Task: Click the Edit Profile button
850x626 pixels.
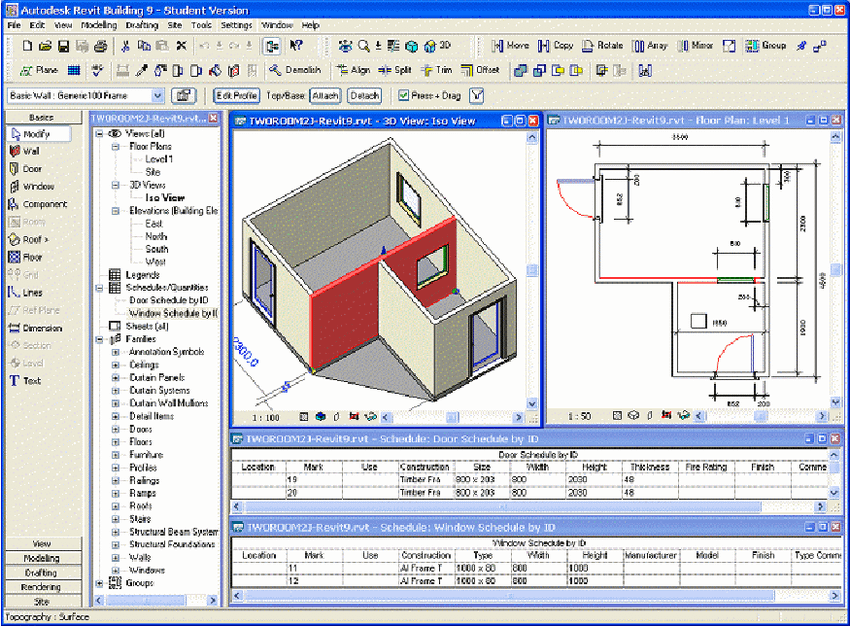Action: (x=236, y=96)
